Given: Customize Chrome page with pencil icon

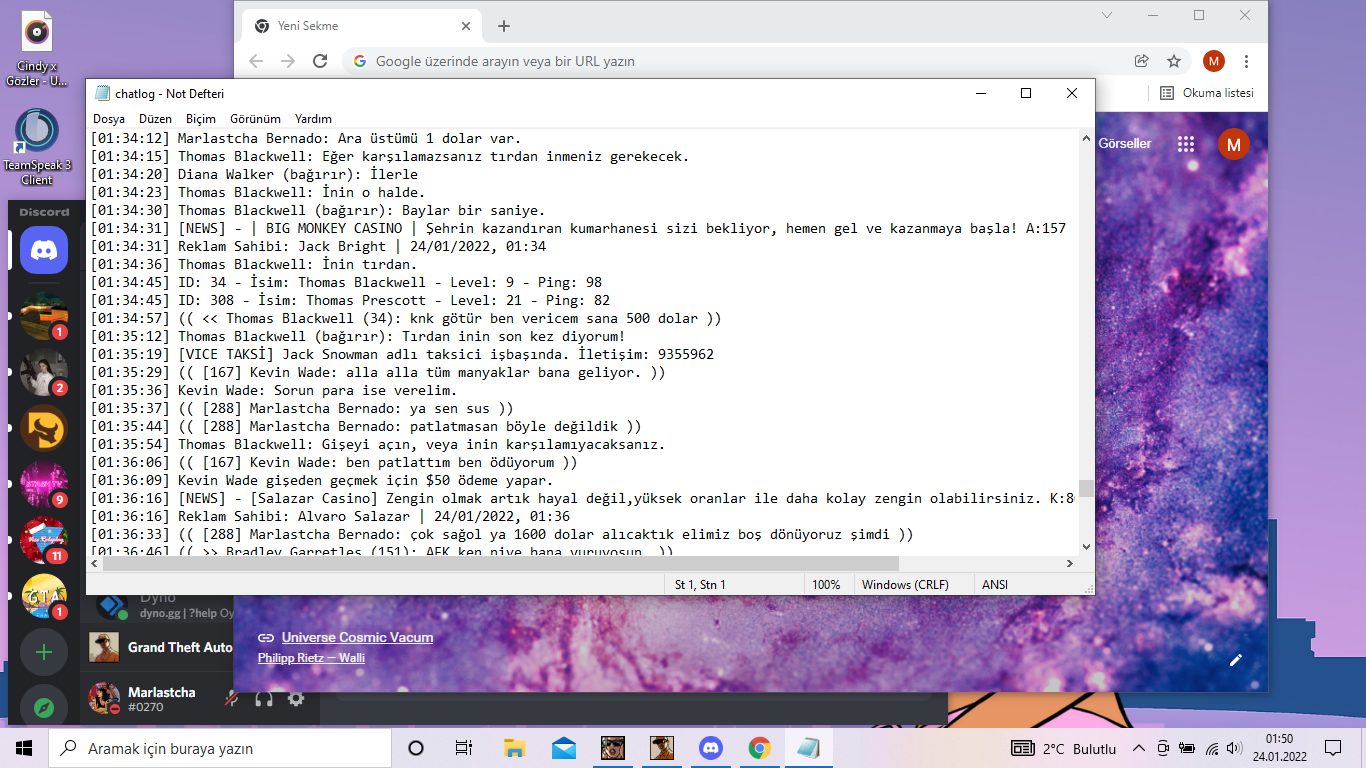Looking at the screenshot, I should [1236, 660].
